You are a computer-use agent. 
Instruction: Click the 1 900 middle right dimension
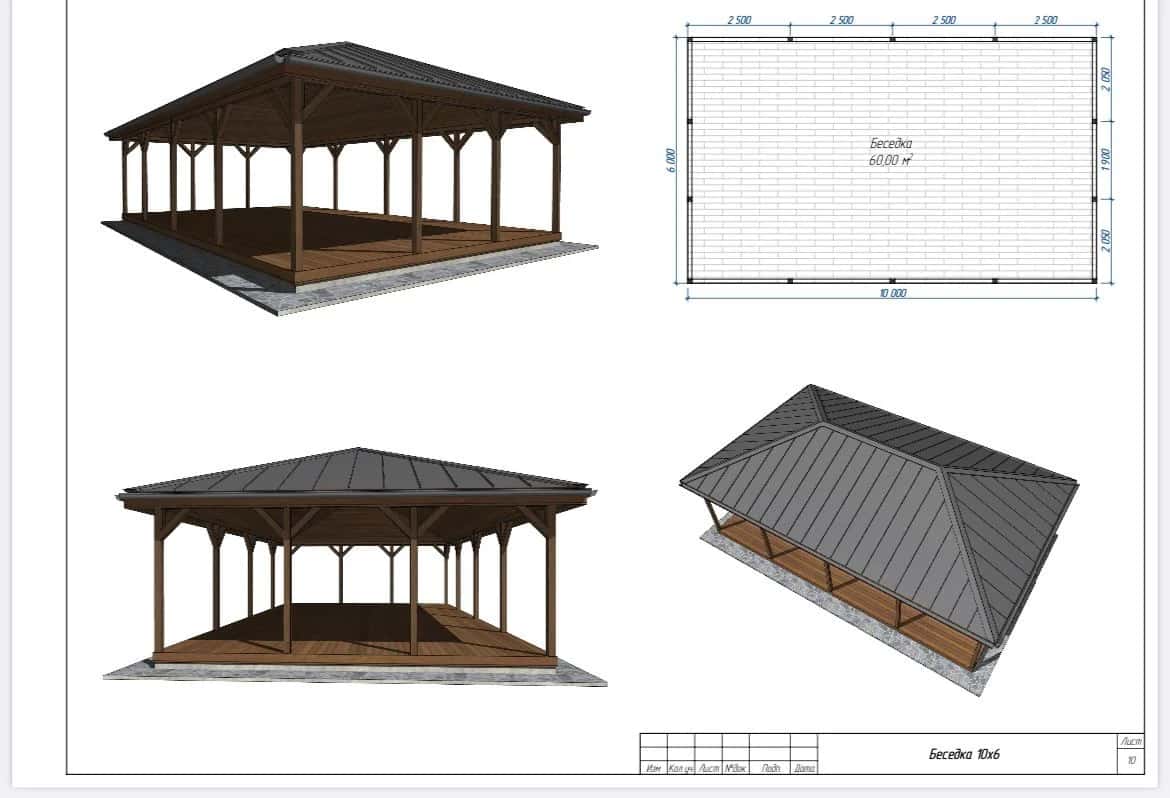coord(1105,160)
